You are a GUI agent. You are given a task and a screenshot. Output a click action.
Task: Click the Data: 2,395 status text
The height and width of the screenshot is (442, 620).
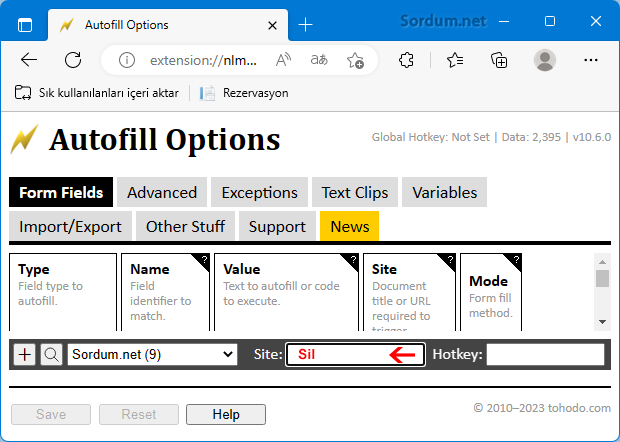tap(531, 137)
